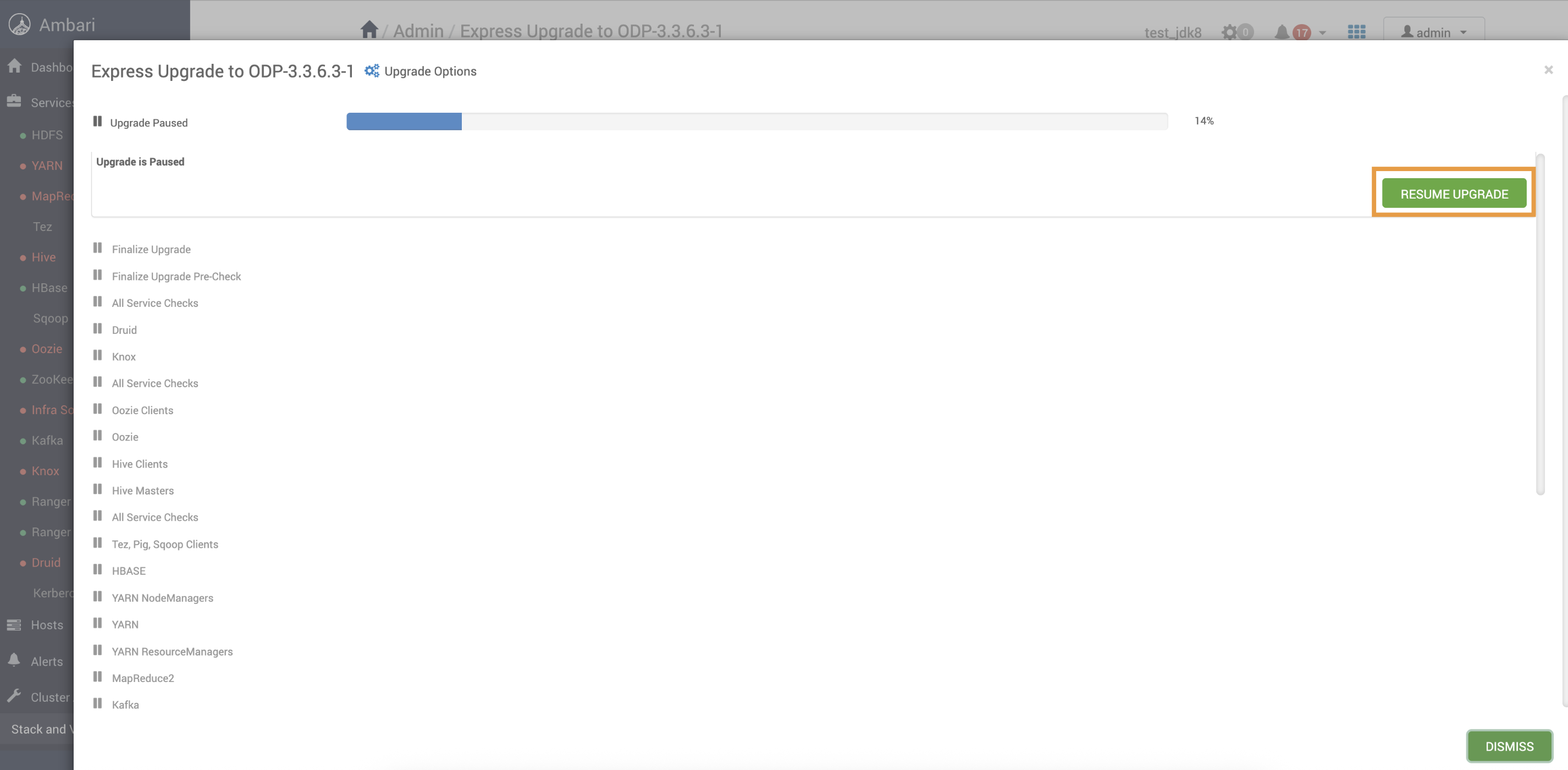
Task: Select the Kafka upgrade step
Action: (125, 705)
